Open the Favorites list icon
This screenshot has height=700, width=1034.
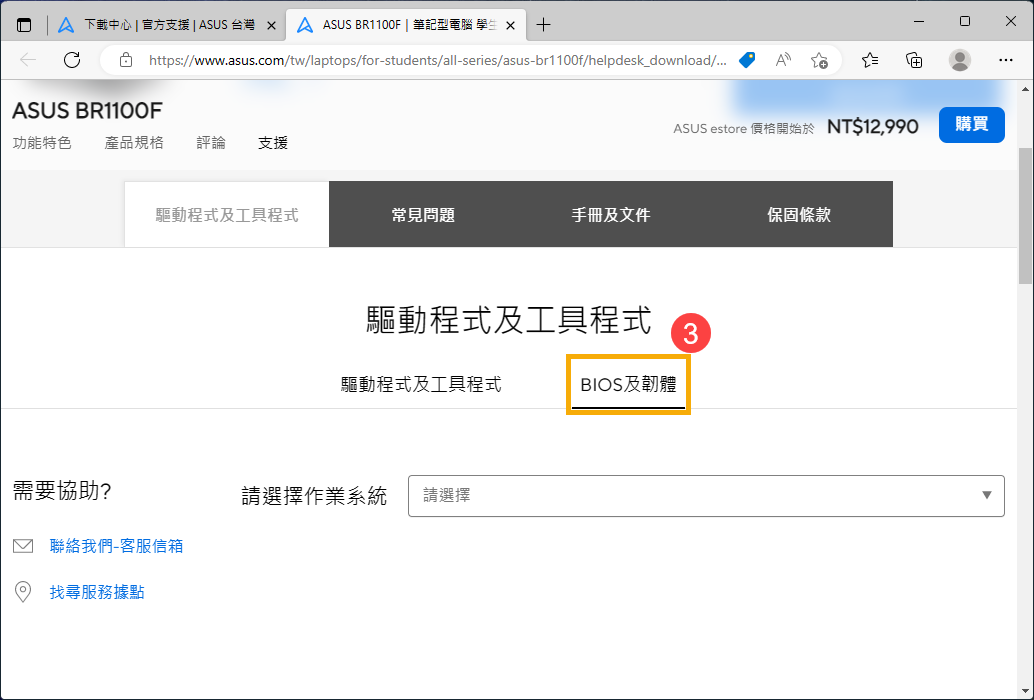[870, 60]
